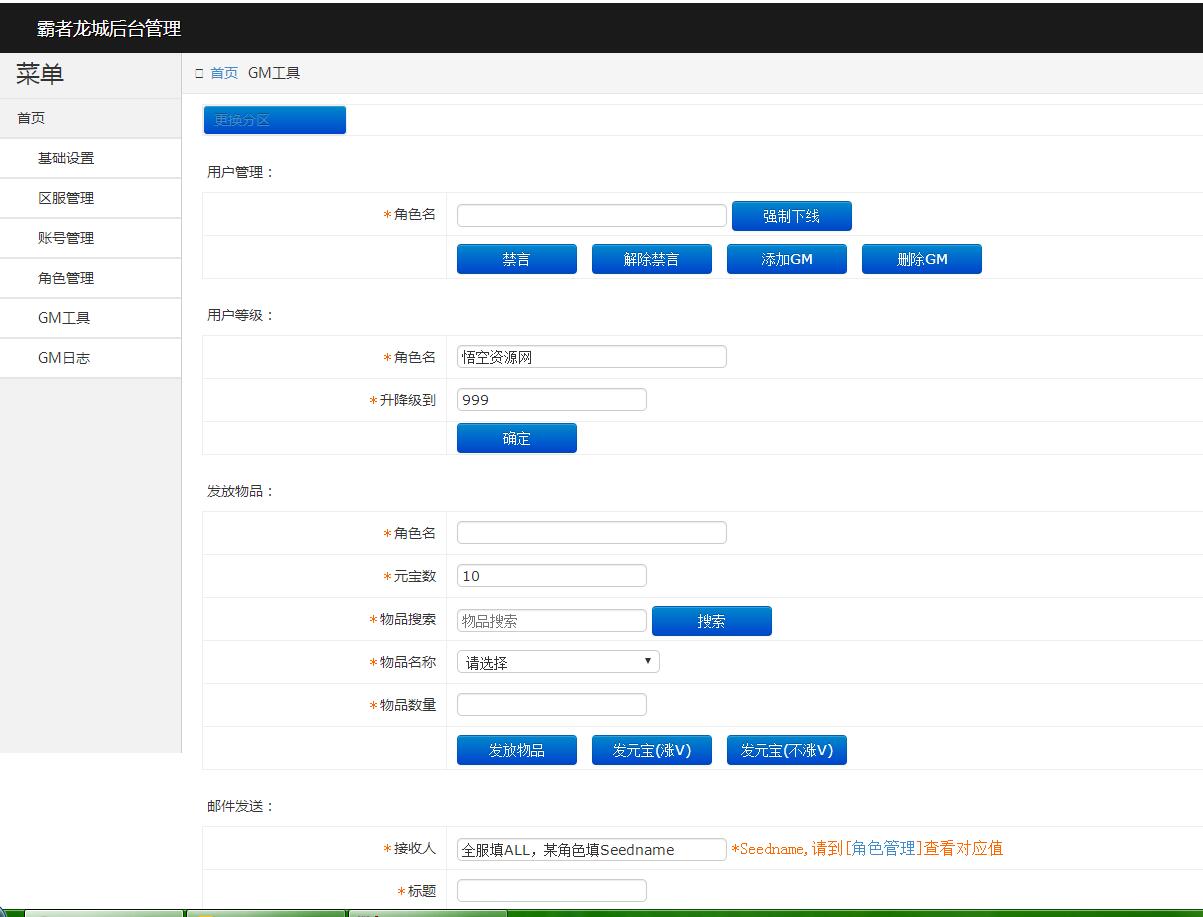Click the 发放物品 button
Image resolution: width=1203 pixels, height=917 pixels.
(516, 750)
